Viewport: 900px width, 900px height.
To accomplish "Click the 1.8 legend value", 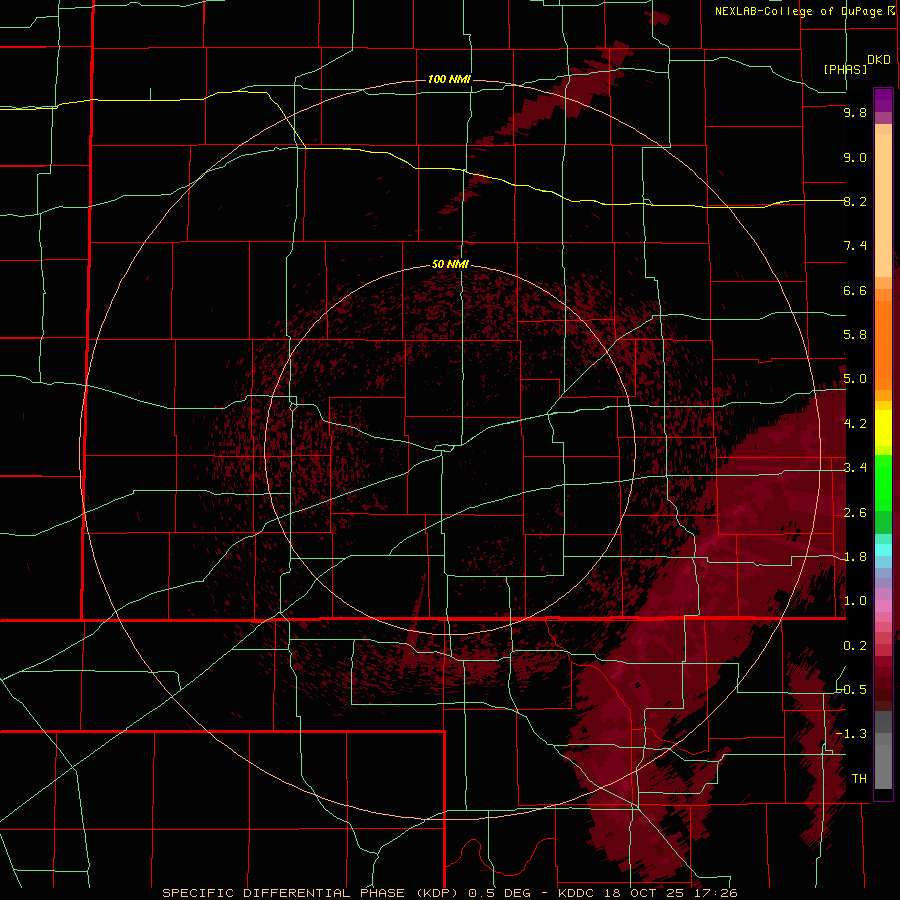I will pyautogui.click(x=855, y=557).
